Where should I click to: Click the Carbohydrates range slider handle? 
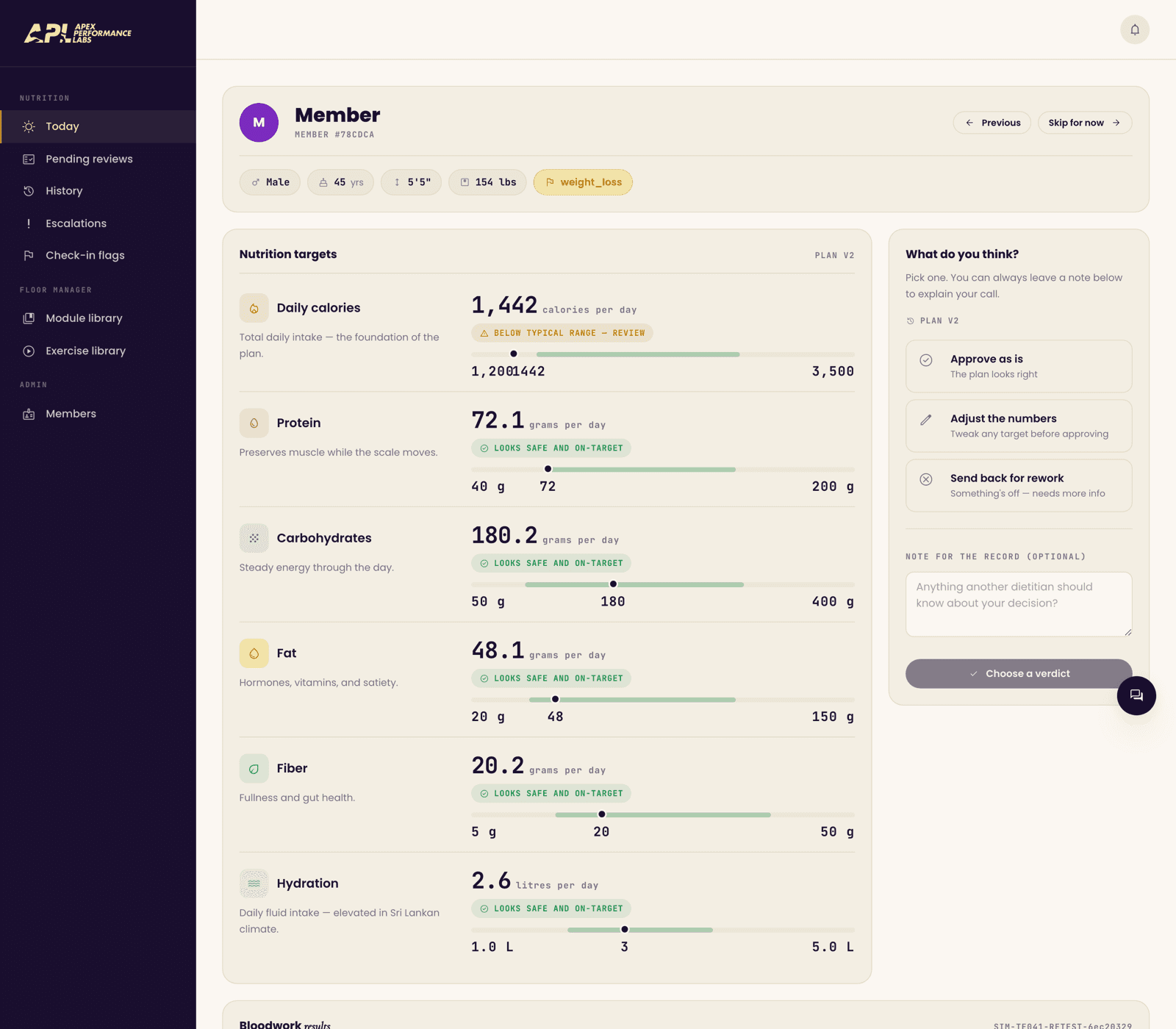click(x=613, y=584)
